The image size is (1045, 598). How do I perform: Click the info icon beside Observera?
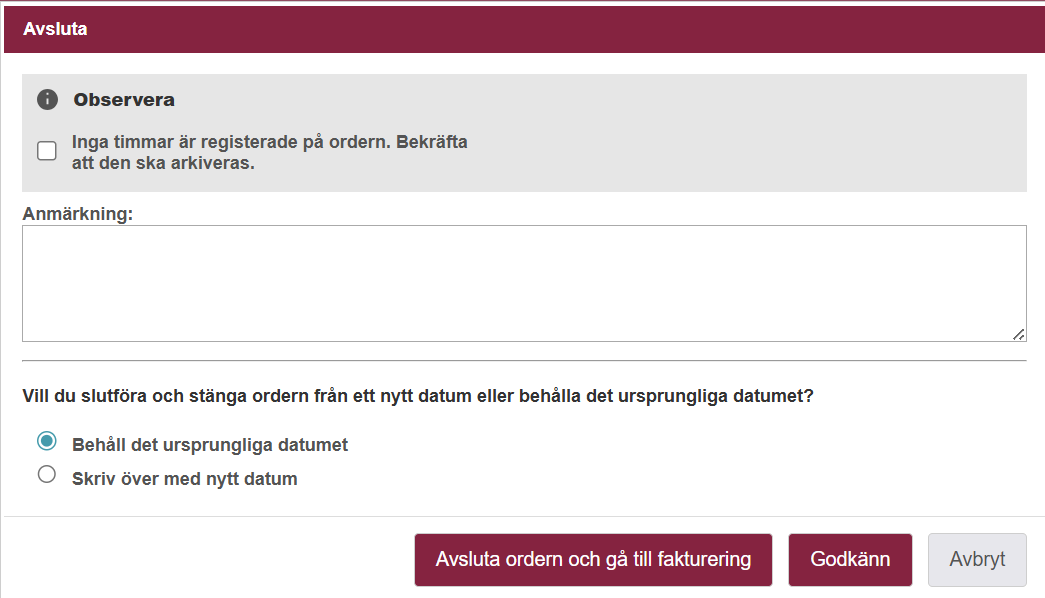(x=47, y=100)
